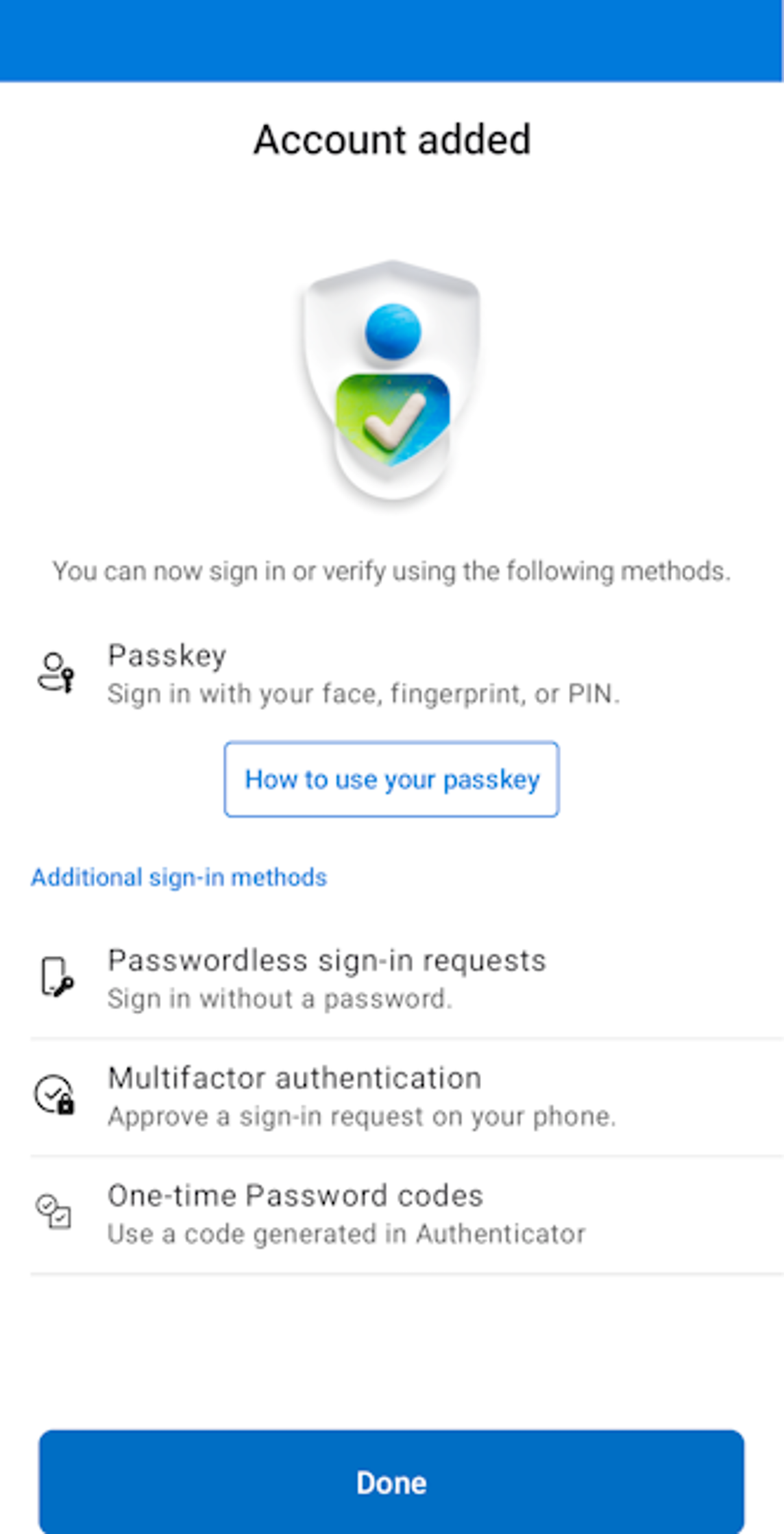
Task: Click the blue header bar
Action: pos(391,40)
